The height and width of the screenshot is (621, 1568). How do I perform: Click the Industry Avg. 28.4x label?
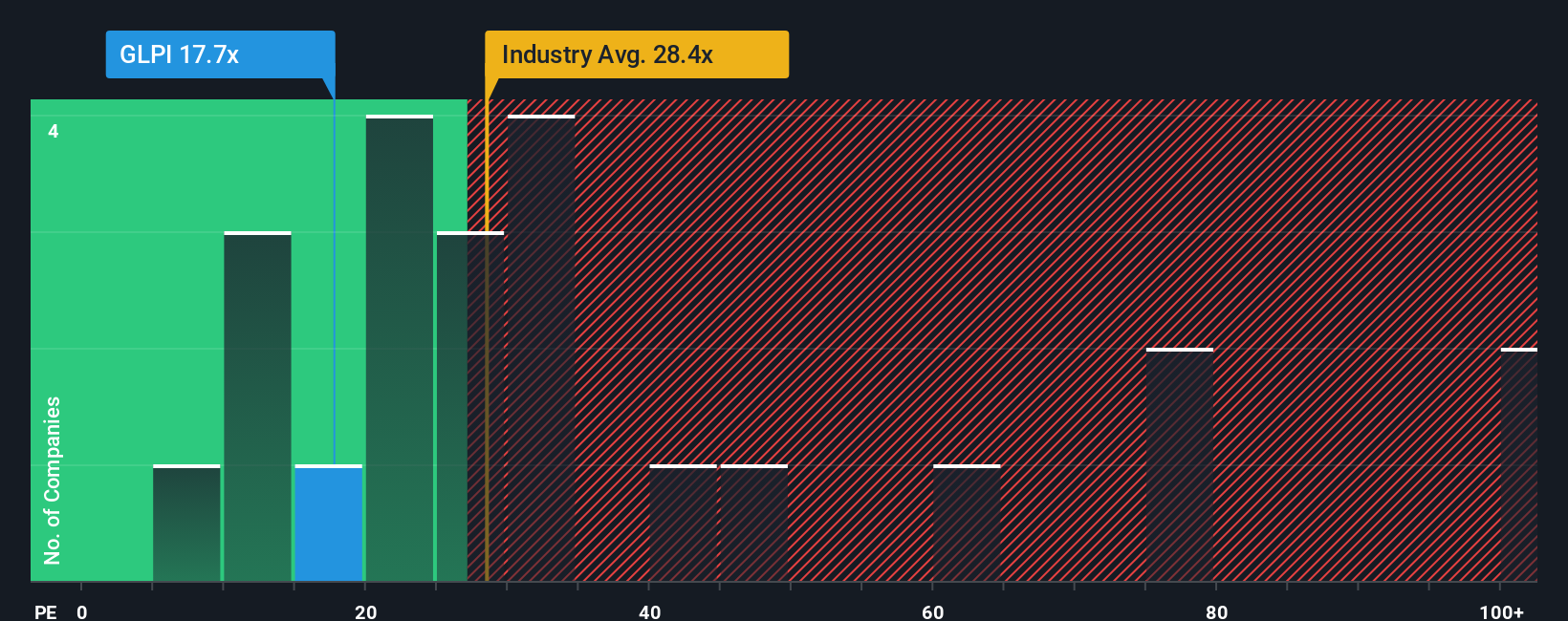[637, 54]
